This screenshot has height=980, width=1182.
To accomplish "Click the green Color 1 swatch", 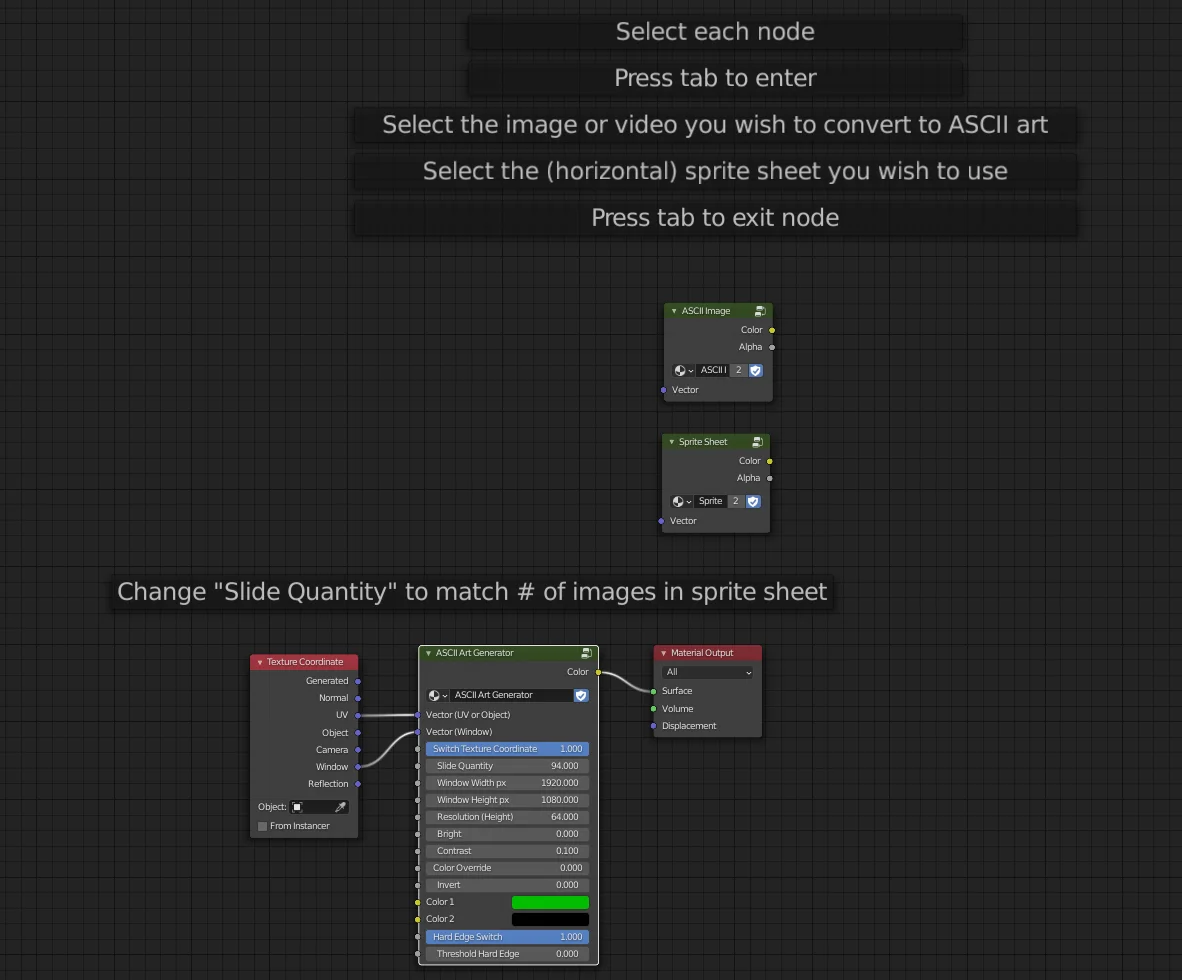I will coord(550,902).
